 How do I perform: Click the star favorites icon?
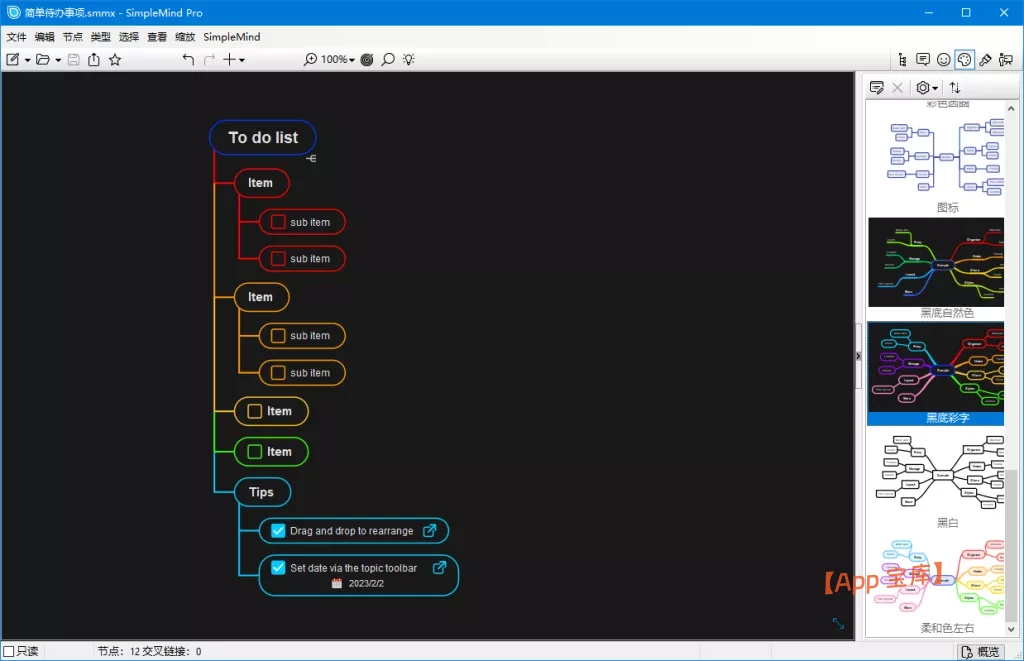point(115,60)
